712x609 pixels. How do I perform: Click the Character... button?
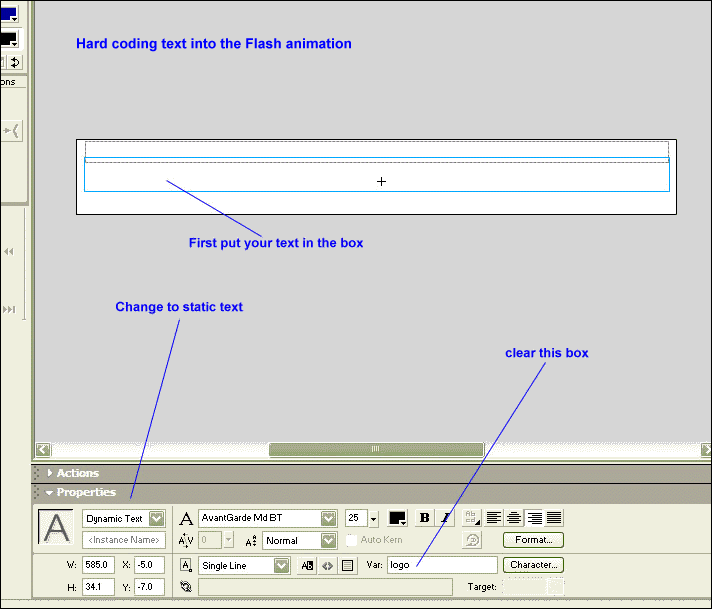(x=533, y=565)
